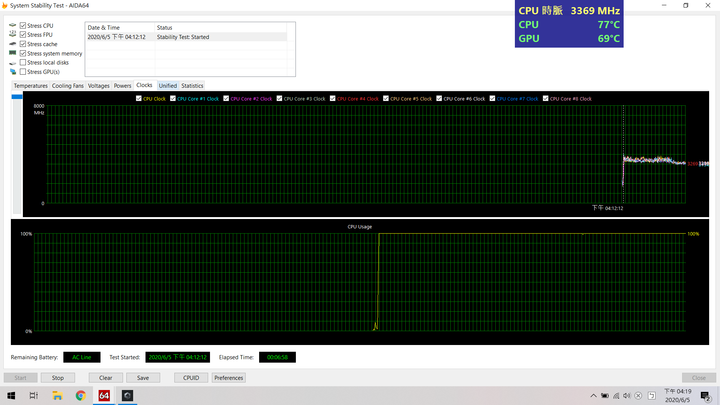Uncheck the Stress CPU checkbox

click(22, 25)
